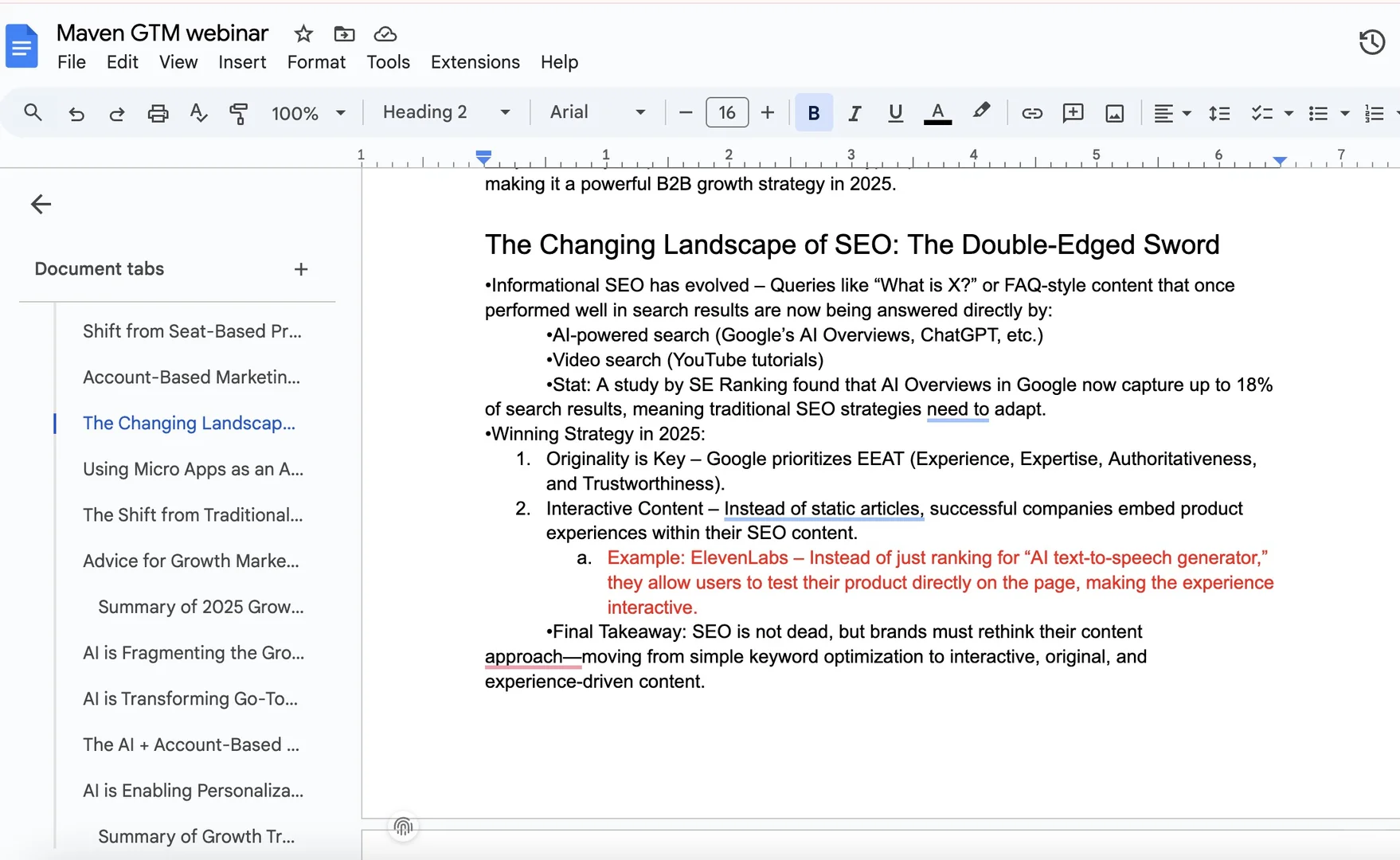Open the Google Docs home icon
Screen dimensions: 1400x860
[x=22, y=46]
